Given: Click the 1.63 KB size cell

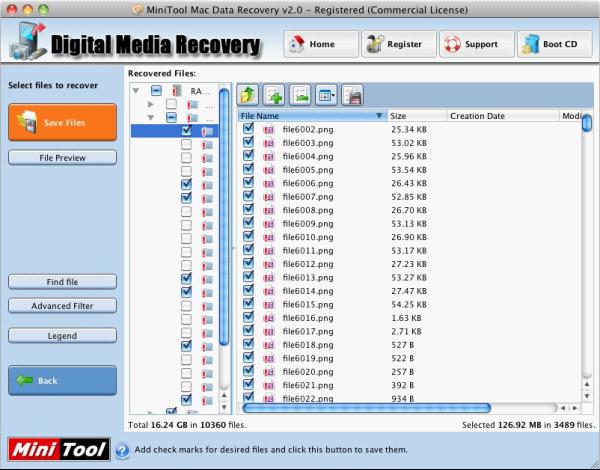Looking at the screenshot, I should (x=406, y=318).
